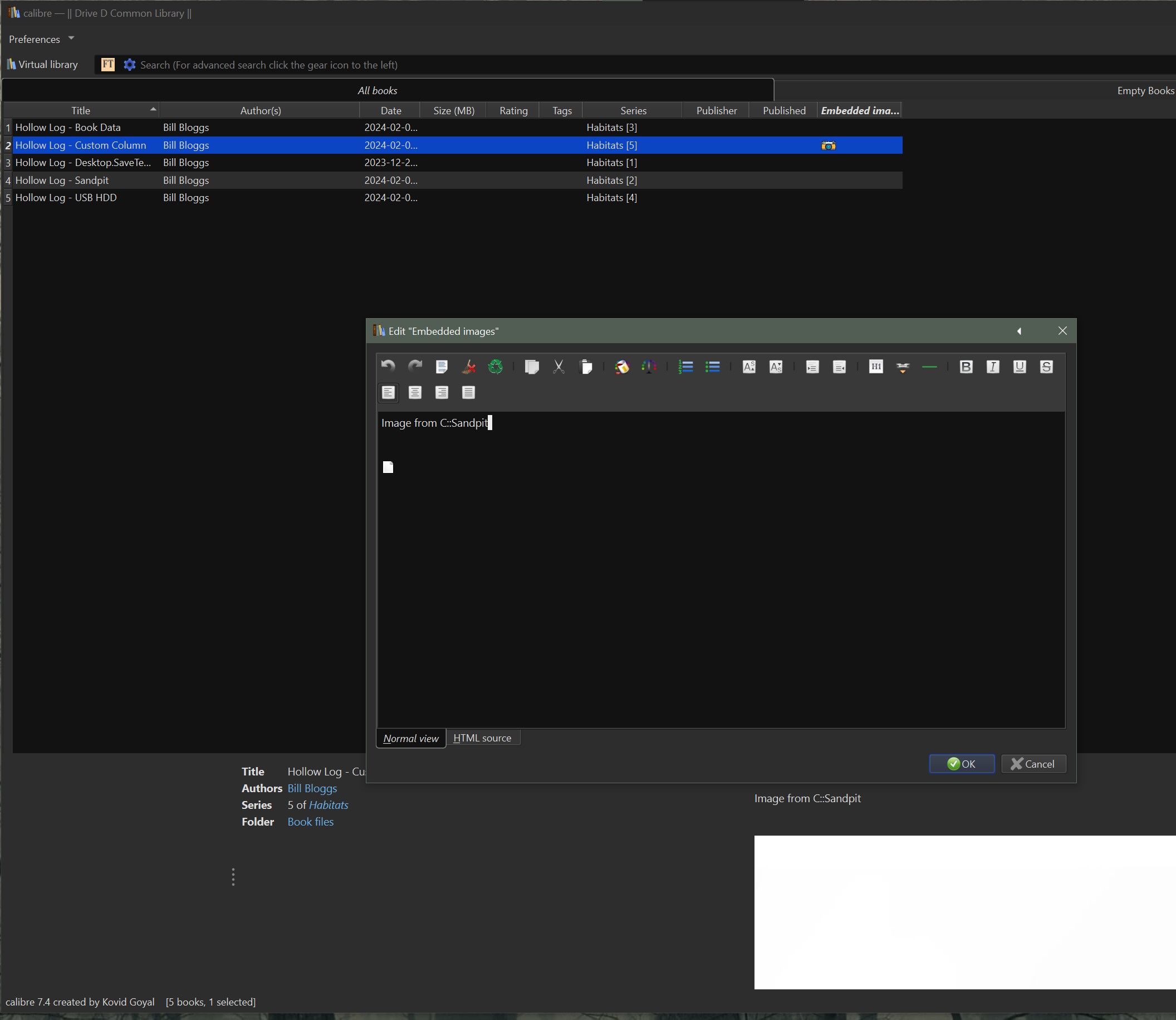This screenshot has height=1020, width=1176.
Task: Align text to the right
Action: (442, 392)
